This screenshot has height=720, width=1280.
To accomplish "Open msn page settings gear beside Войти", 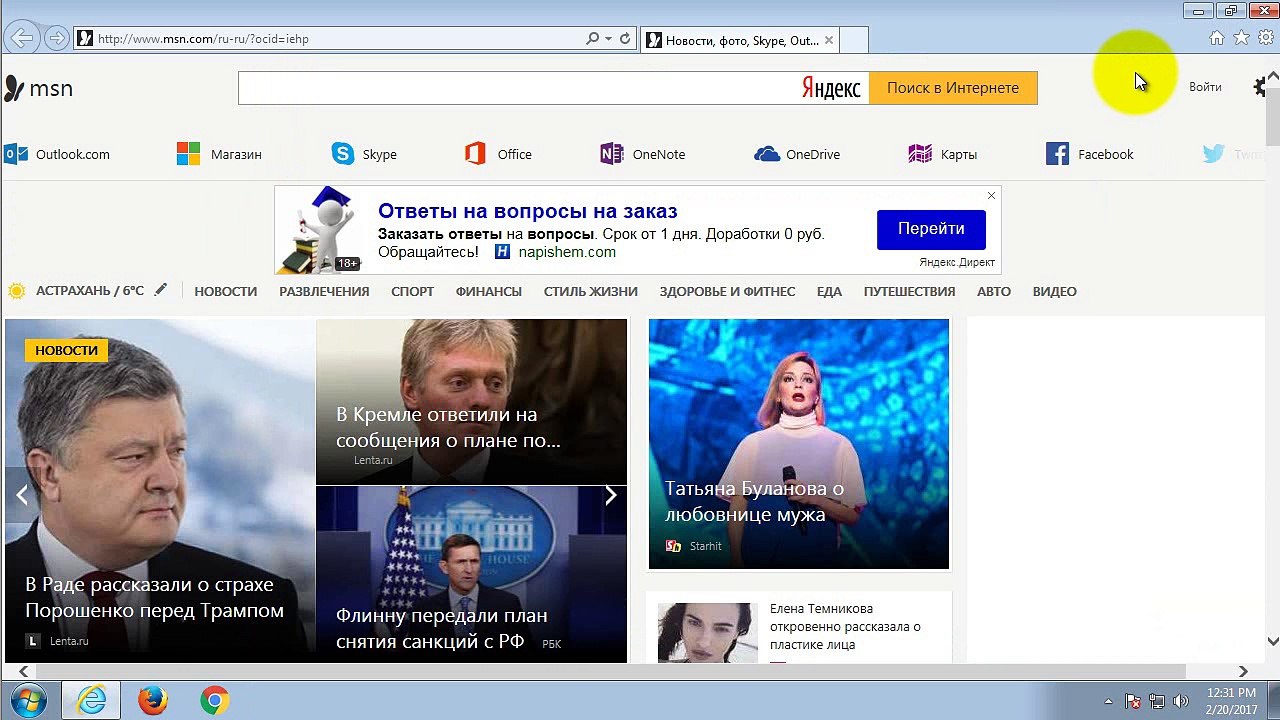I will 1260,87.
